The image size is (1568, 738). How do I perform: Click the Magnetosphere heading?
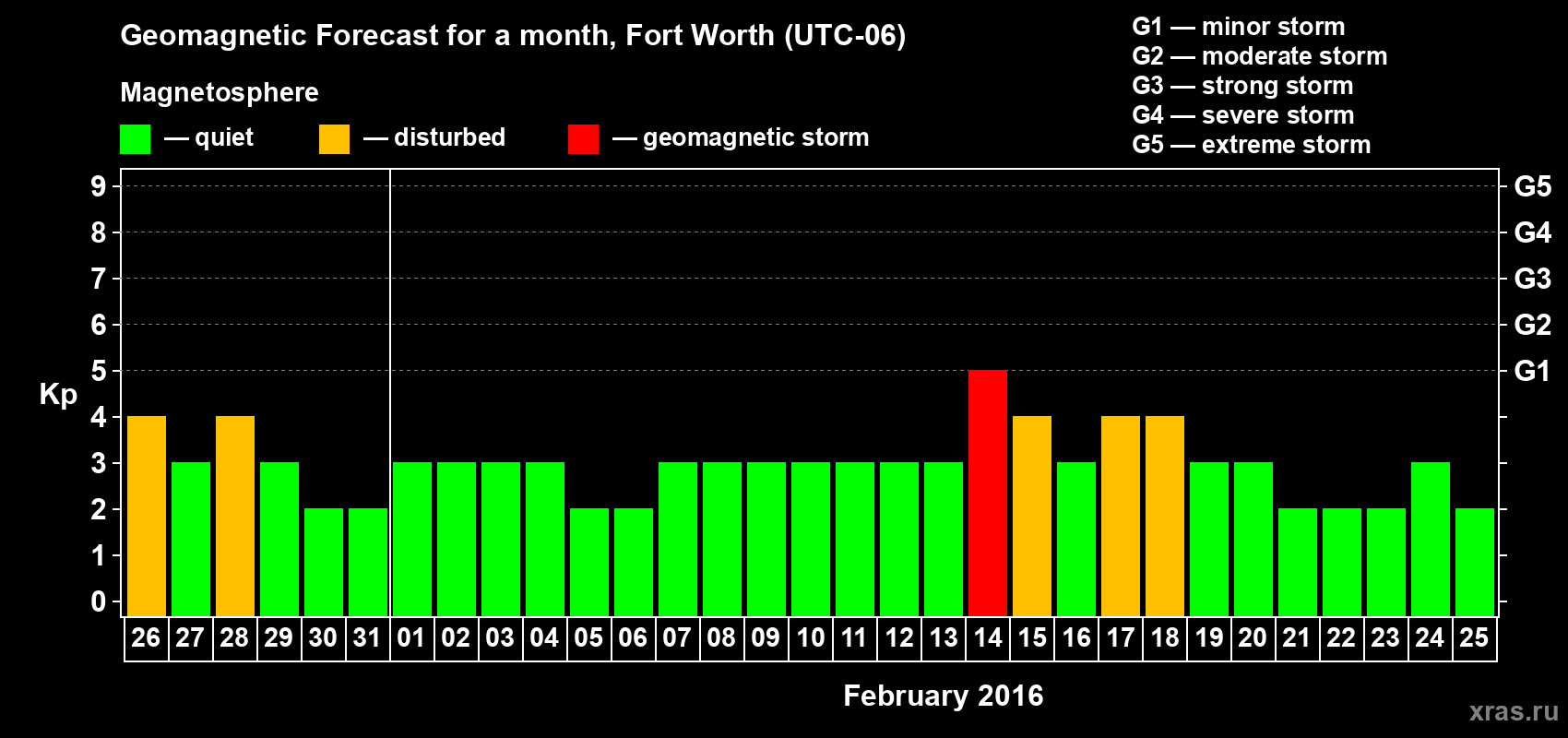[x=220, y=92]
